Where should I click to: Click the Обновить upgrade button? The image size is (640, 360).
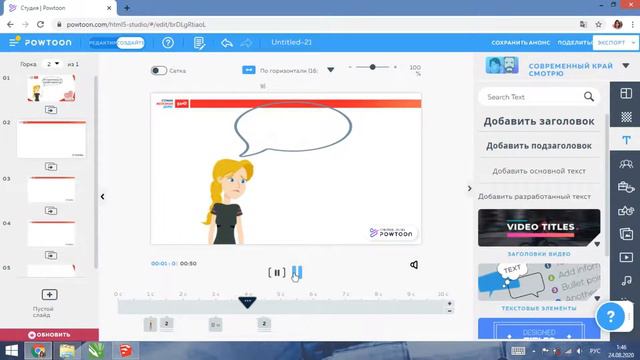click(49, 335)
